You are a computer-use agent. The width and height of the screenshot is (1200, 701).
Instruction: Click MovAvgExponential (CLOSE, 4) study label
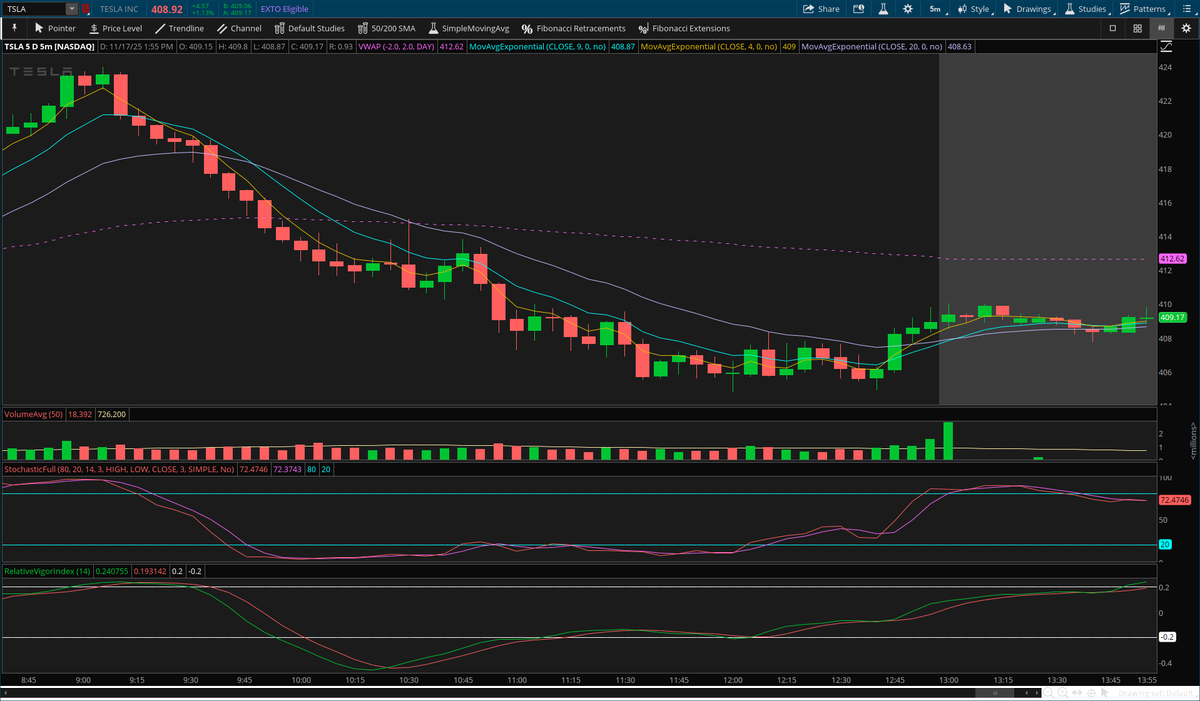710,46
